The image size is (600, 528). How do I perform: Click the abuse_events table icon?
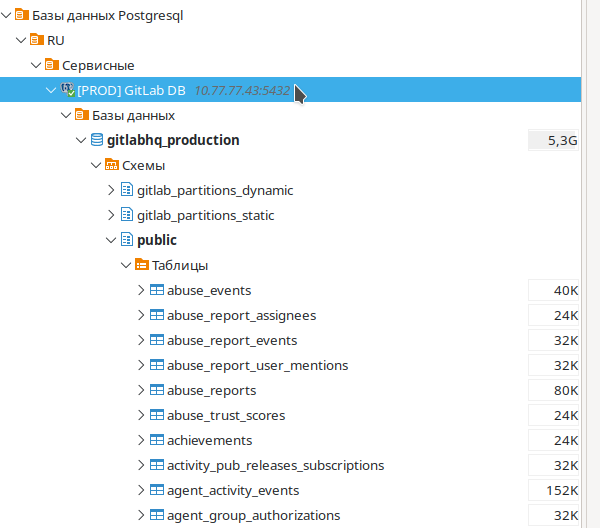coord(157,290)
